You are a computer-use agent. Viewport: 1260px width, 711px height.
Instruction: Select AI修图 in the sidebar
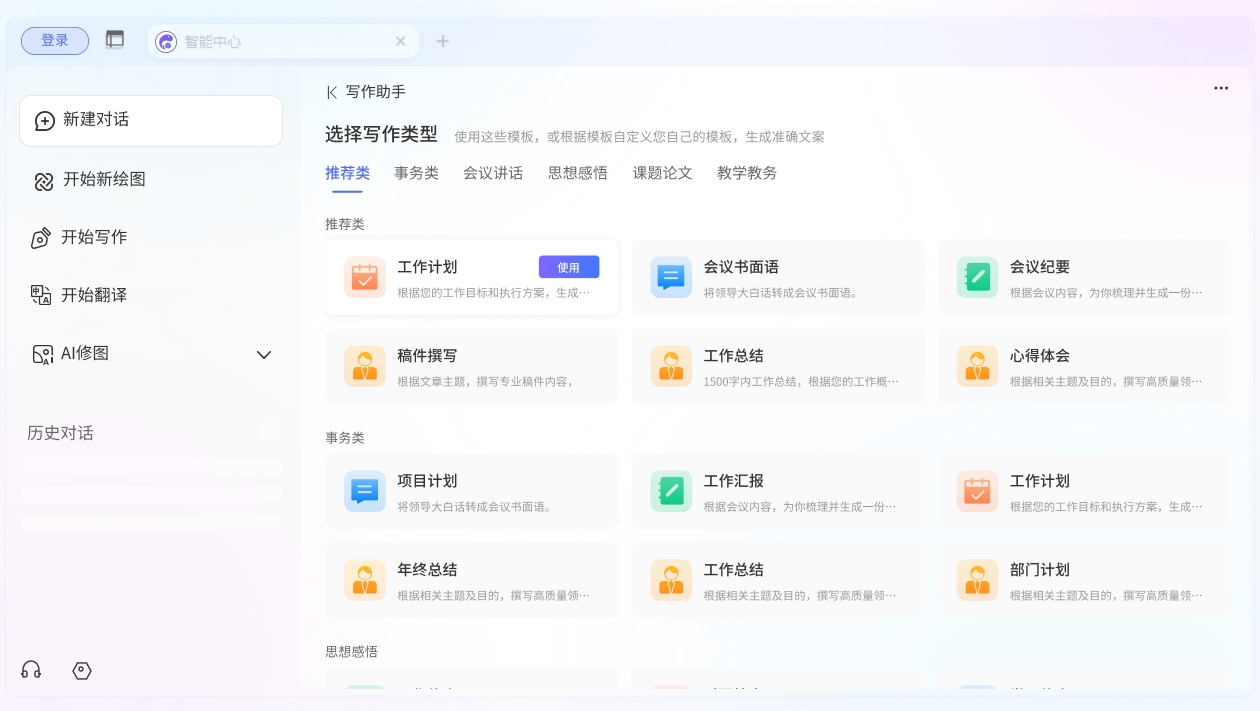85,353
